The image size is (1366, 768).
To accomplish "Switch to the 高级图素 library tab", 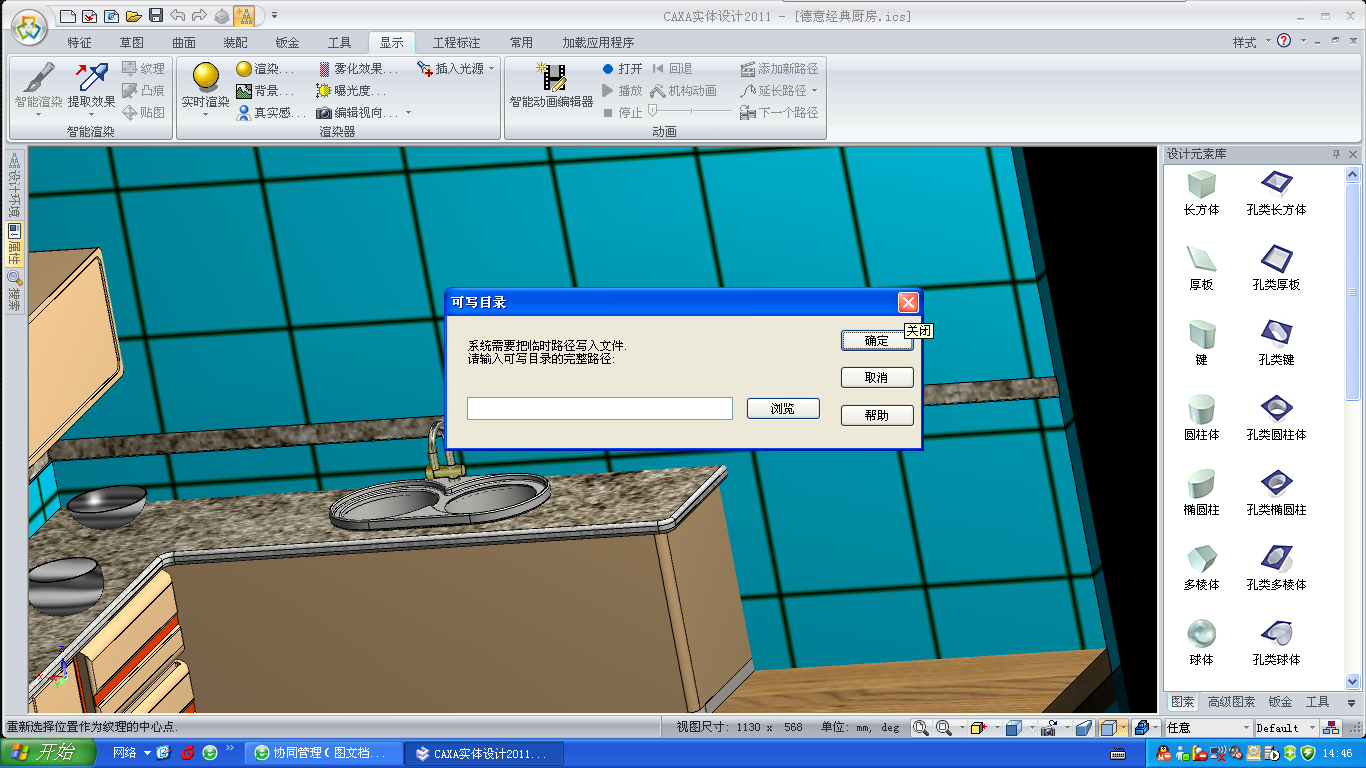I will pyautogui.click(x=1231, y=702).
